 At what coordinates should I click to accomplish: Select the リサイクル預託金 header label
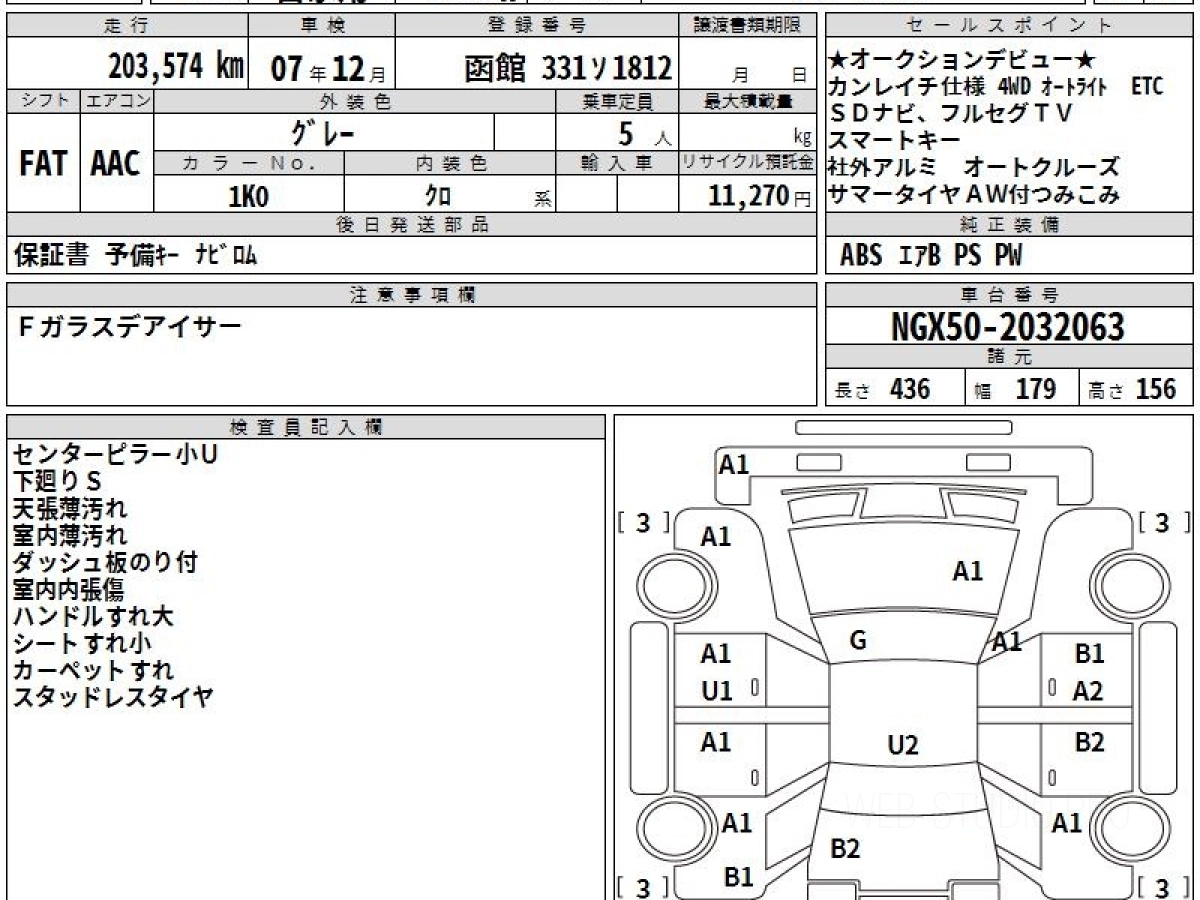click(748, 164)
